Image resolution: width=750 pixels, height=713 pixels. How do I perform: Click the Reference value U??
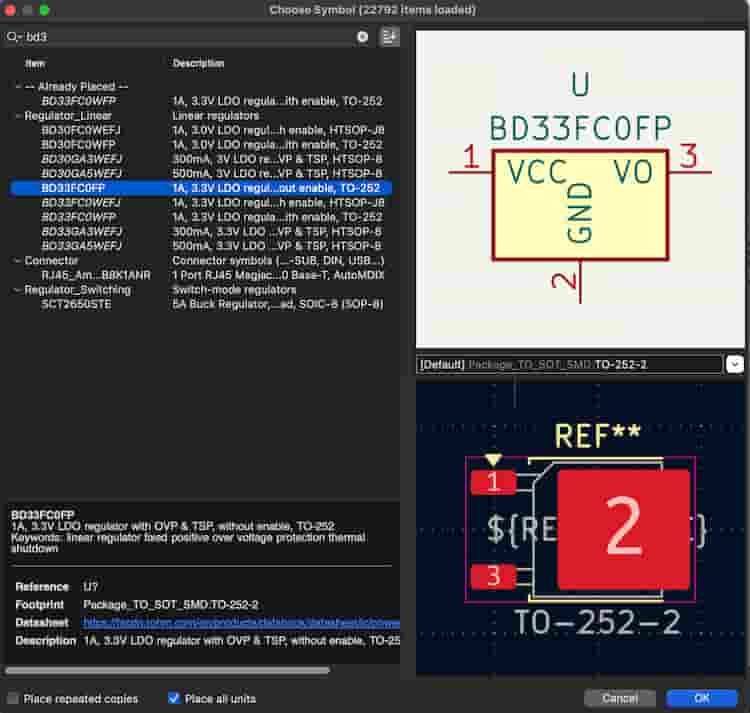tap(90, 587)
